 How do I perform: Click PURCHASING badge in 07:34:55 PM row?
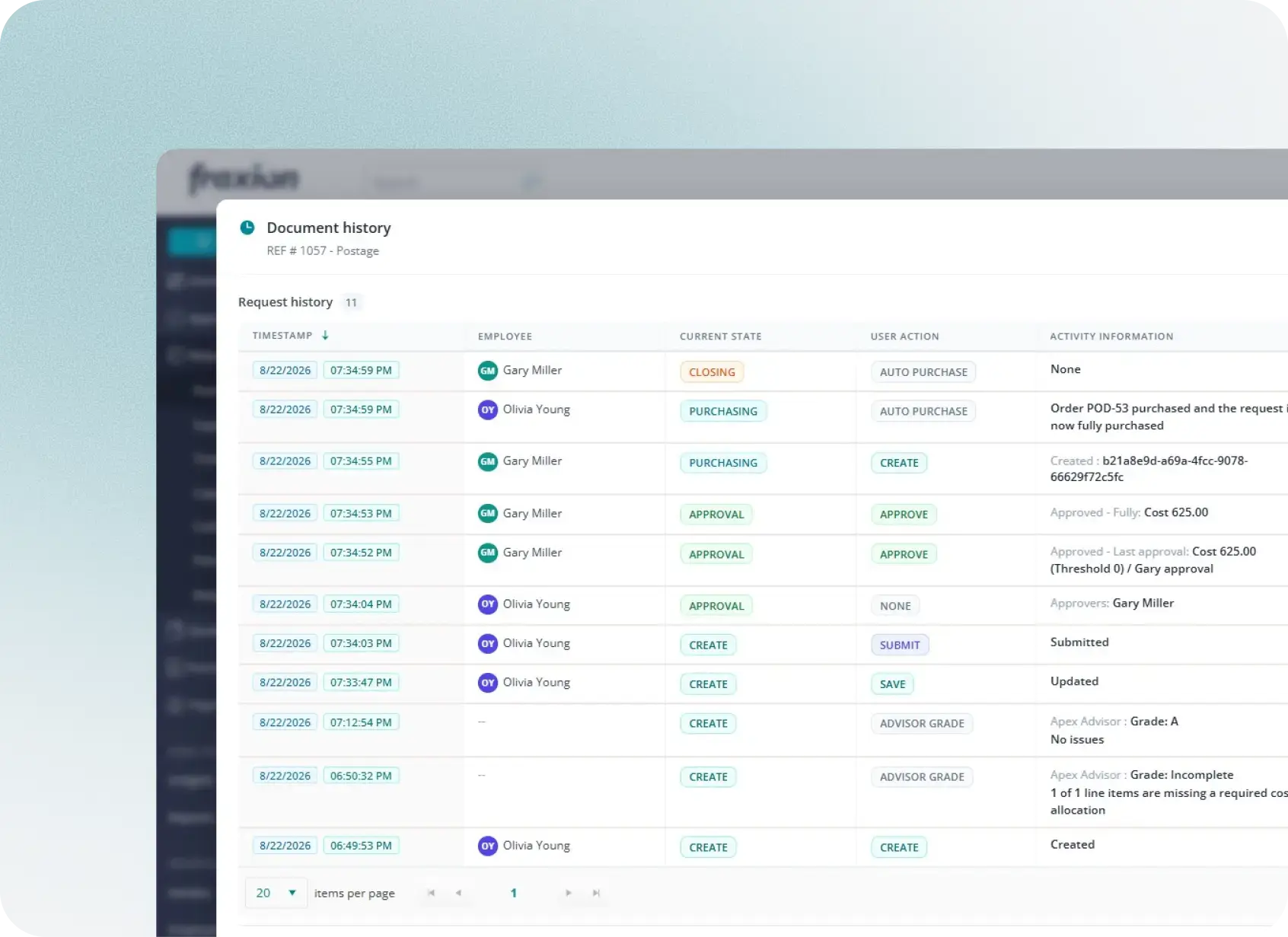pyautogui.click(x=723, y=463)
